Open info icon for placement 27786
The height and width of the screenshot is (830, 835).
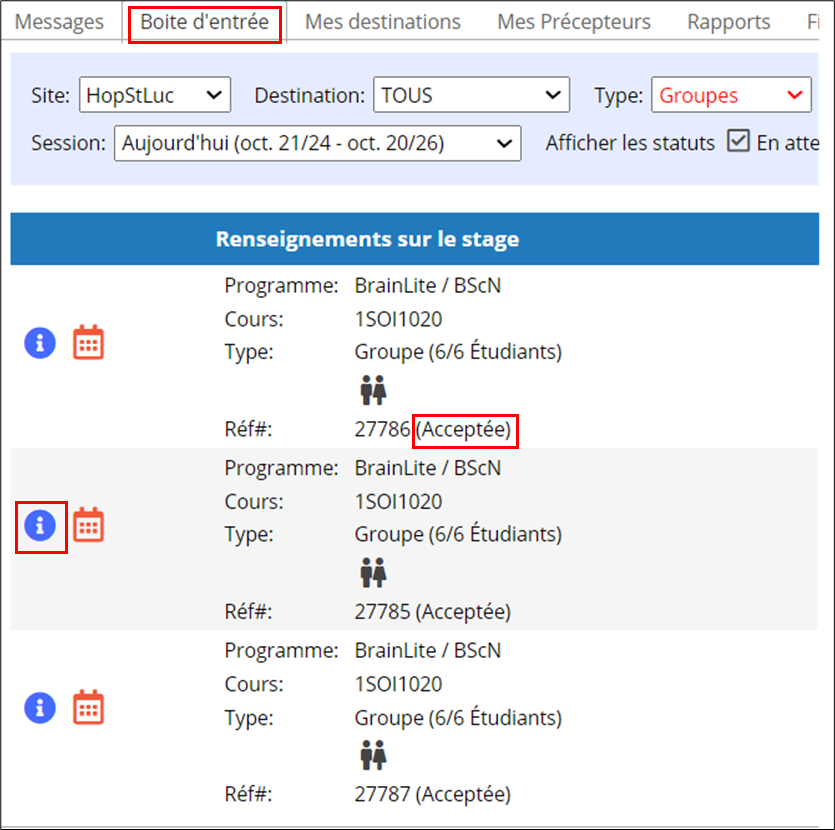40,343
